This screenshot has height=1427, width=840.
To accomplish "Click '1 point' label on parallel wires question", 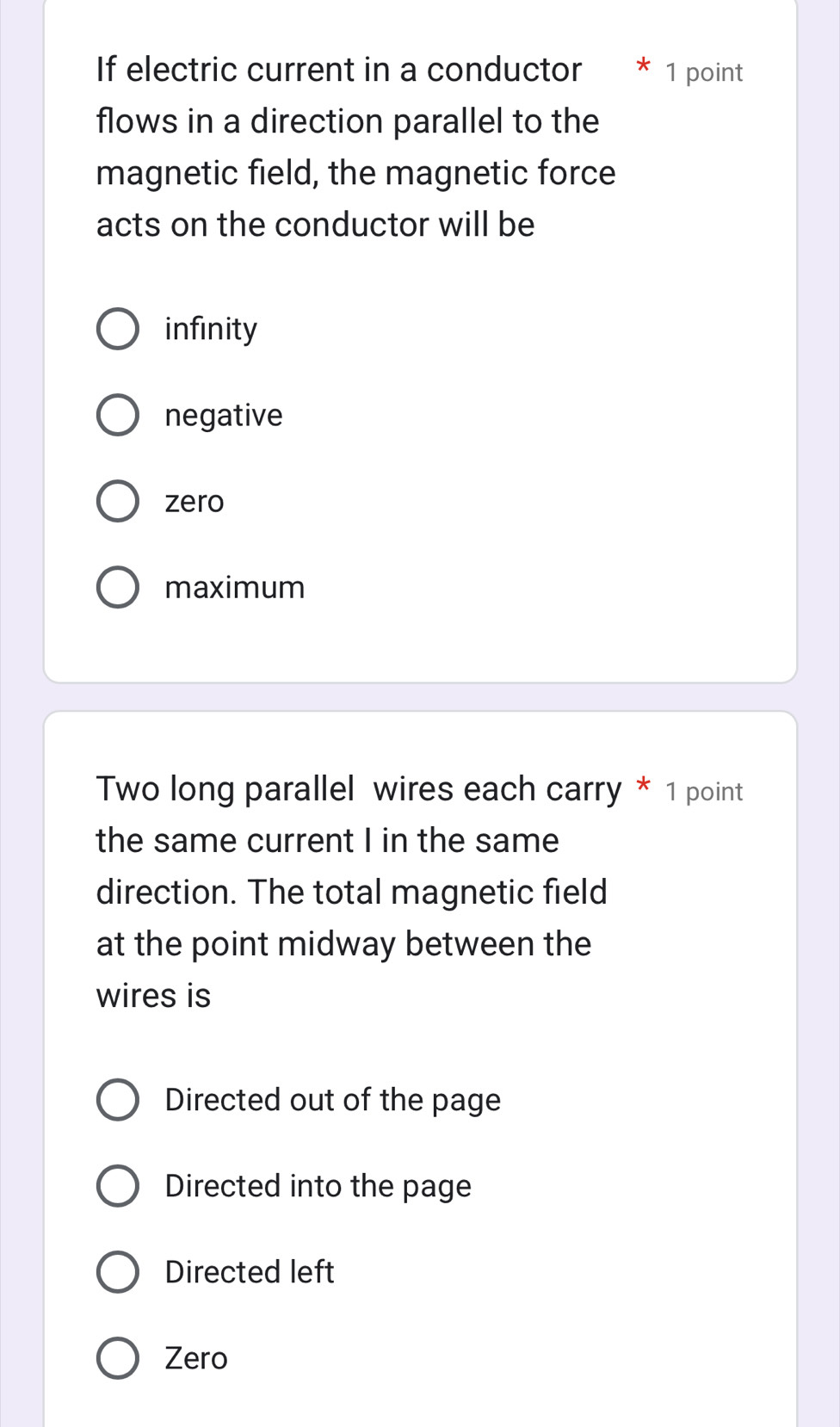I will click(704, 792).
